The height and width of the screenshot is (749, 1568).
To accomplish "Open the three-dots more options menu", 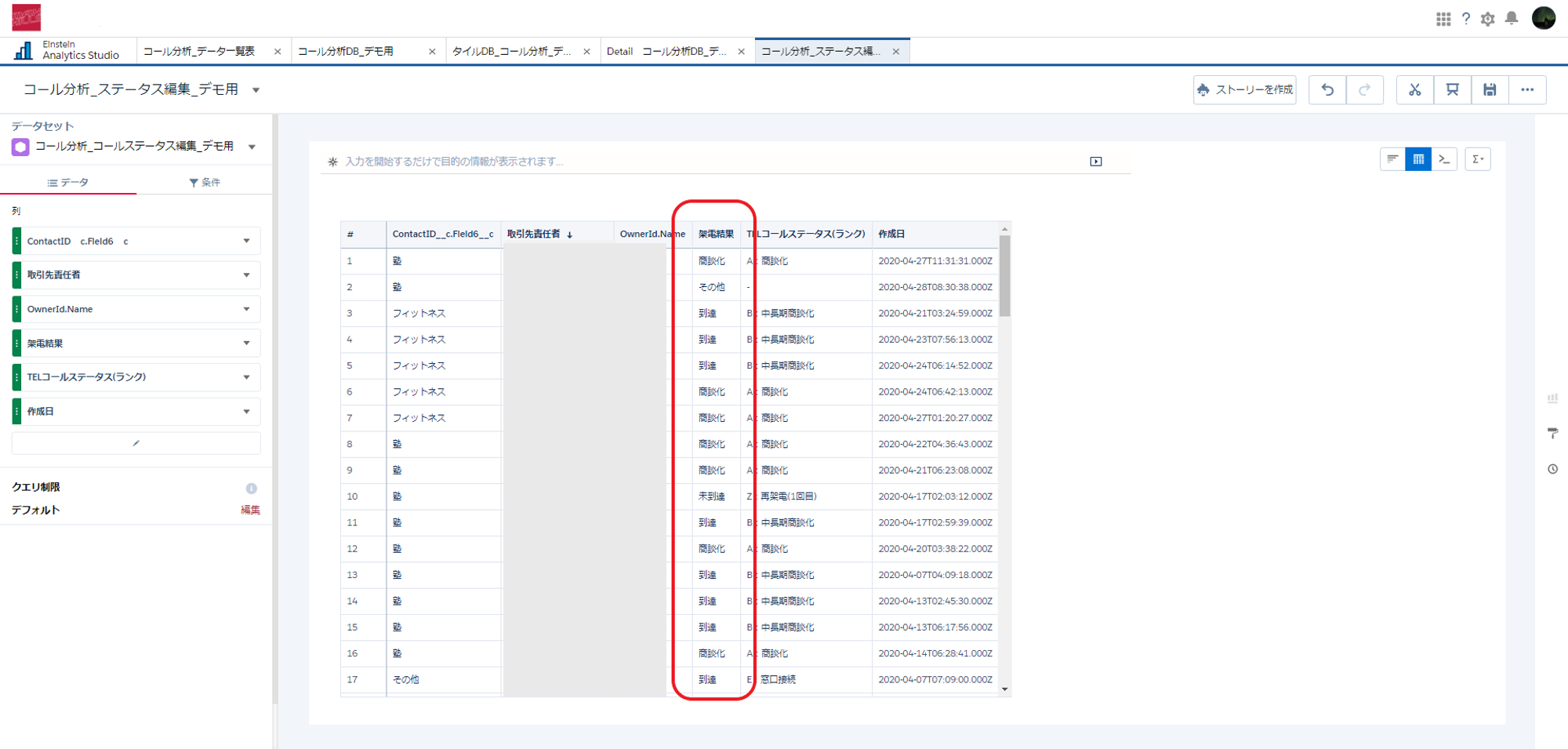I will coord(1527,90).
